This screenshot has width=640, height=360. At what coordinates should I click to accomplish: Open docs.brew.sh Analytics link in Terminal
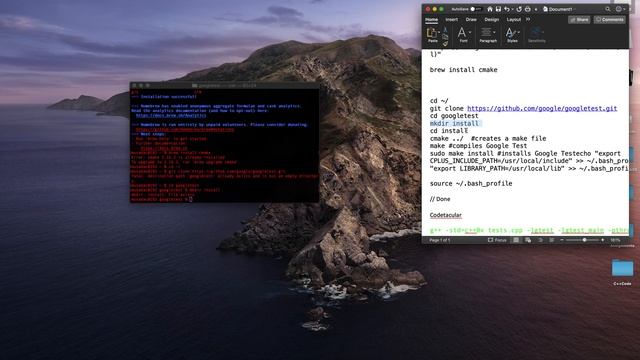tap(171, 116)
